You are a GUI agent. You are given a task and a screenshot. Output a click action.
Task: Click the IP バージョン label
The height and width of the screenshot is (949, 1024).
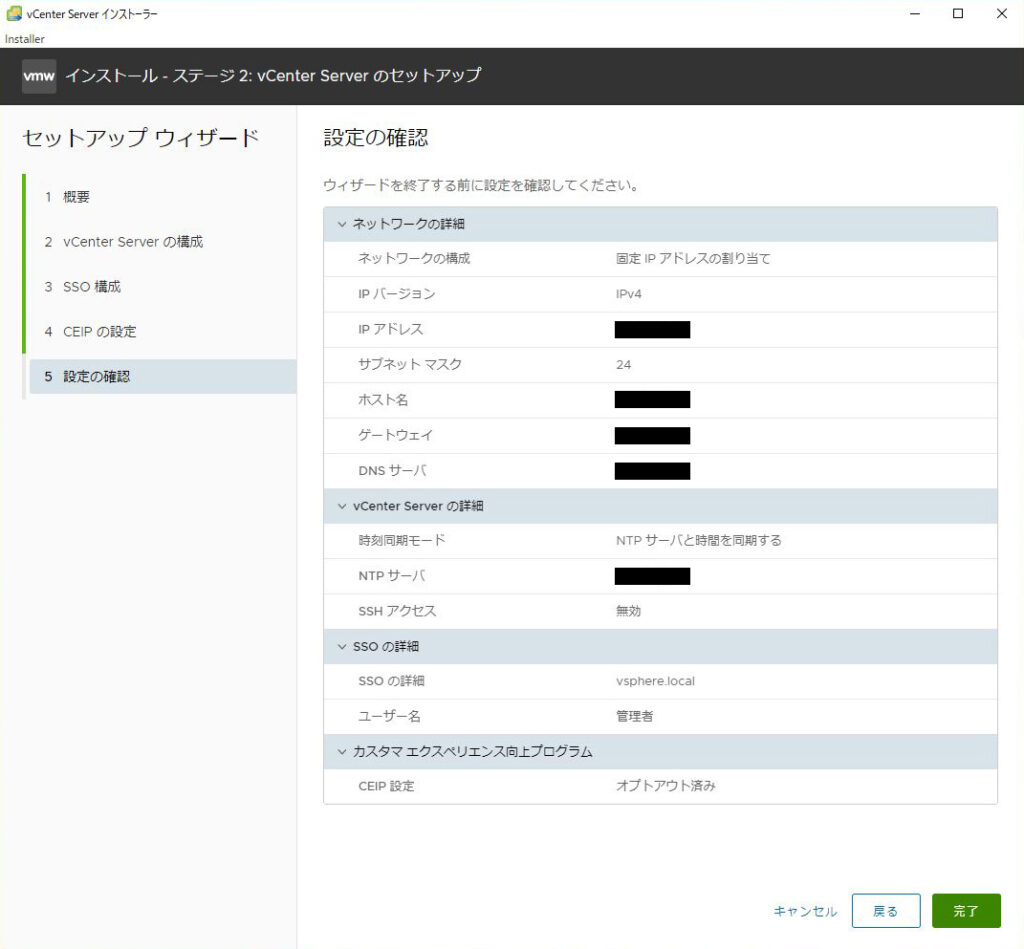(x=396, y=294)
